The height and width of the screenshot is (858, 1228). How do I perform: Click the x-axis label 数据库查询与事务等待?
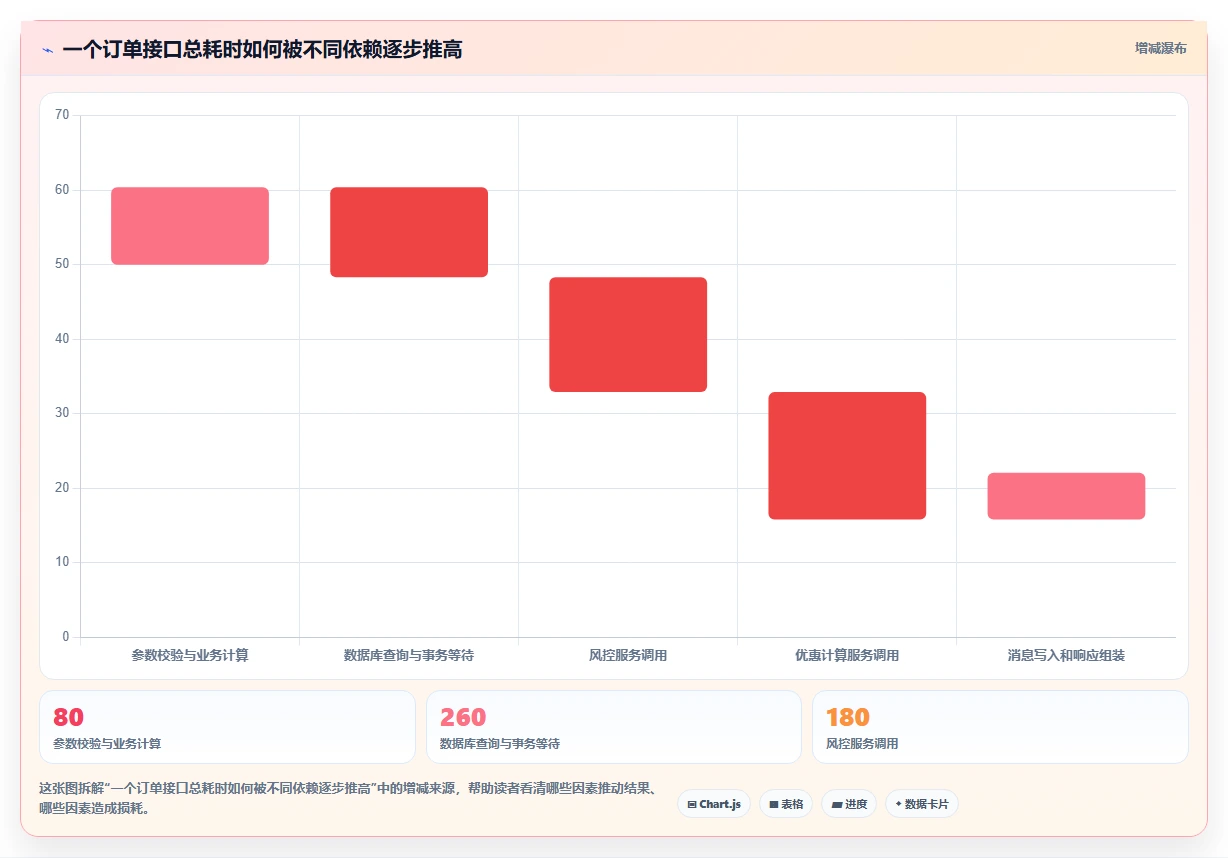coord(409,656)
